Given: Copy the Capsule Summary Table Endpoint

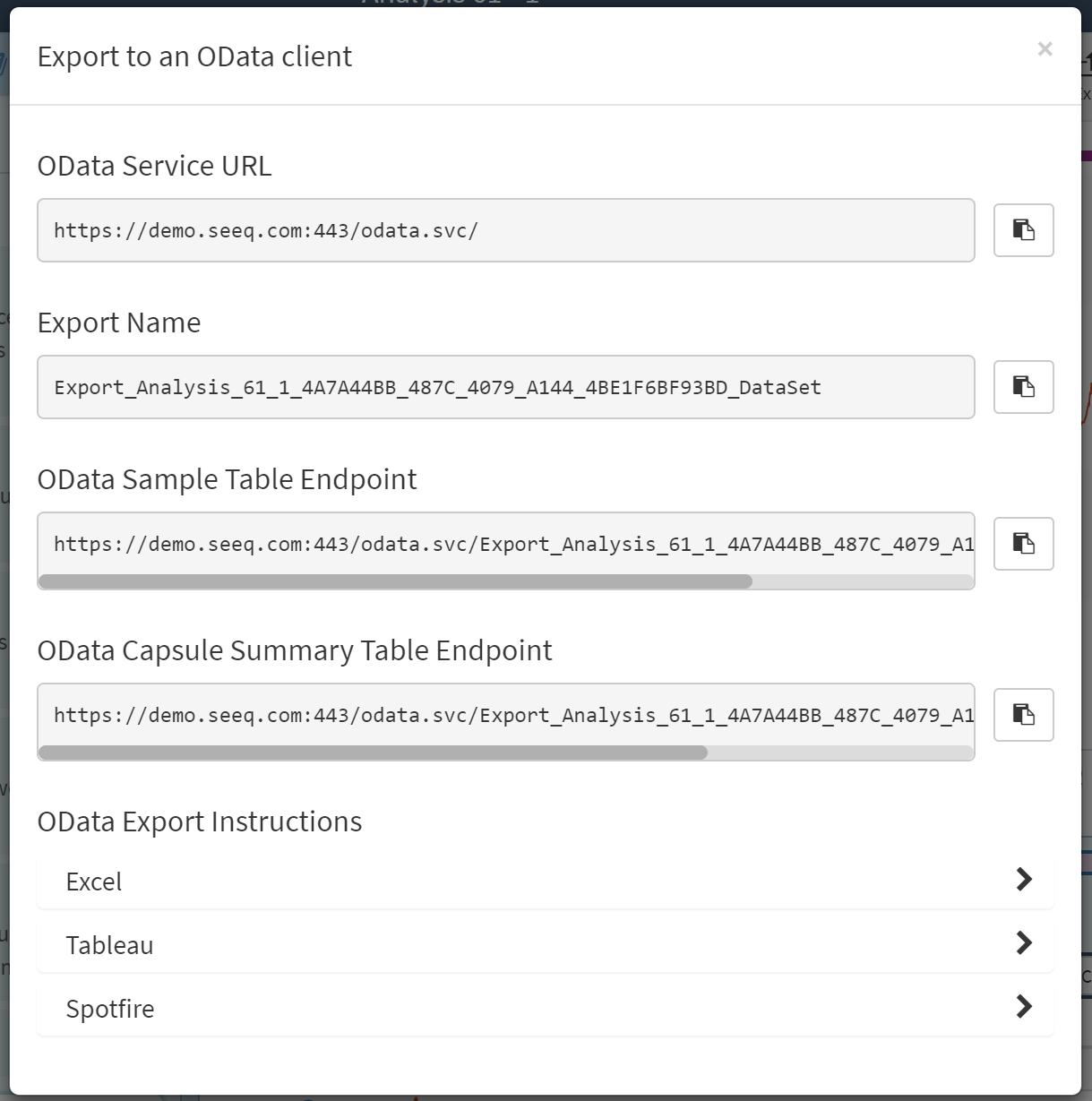Looking at the screenshot, I should 1023,715.
